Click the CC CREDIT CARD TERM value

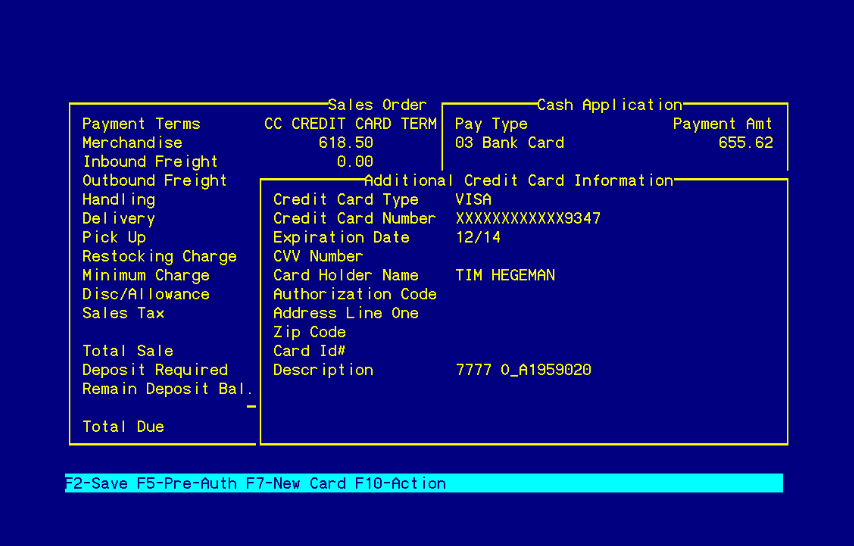coord(350,124)
